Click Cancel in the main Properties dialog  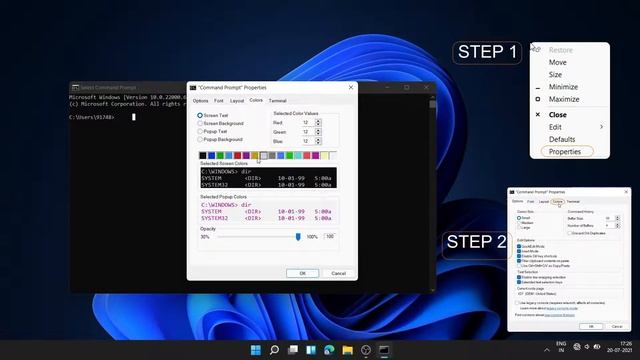pyautogui.click(x=338, y=273)
